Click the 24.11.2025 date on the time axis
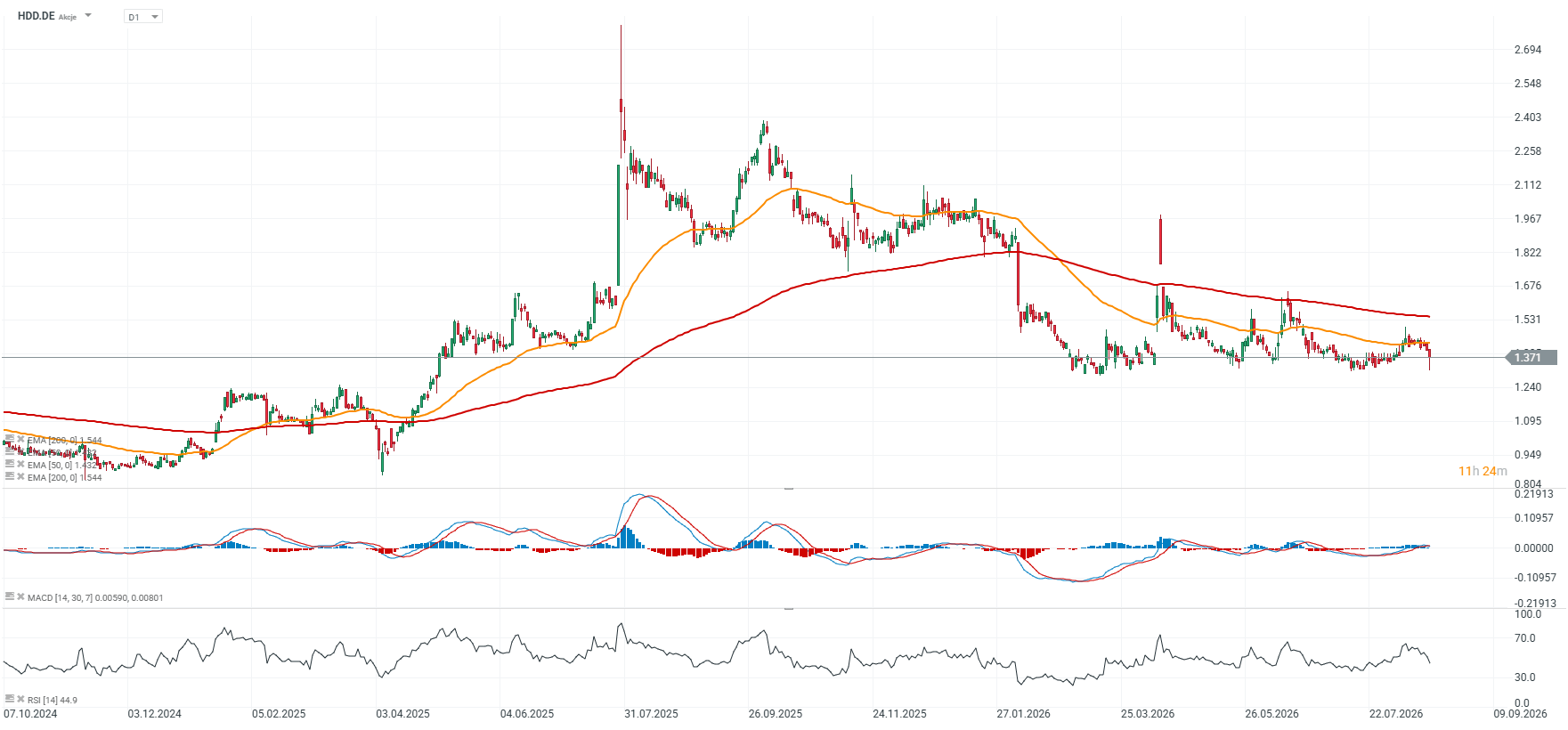Screen dimensions: 1568x730 pyautogui.click(x=899, y=714)
